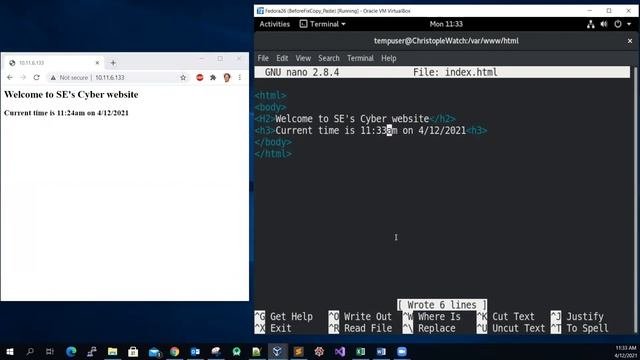640x360 pixels.
Task: Open GNOME Activities overview
Action: 274,24
